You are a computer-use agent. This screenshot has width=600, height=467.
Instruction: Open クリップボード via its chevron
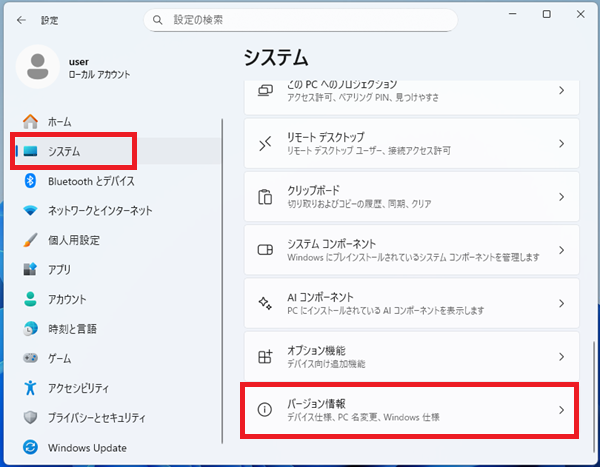[x=561, y=197]
